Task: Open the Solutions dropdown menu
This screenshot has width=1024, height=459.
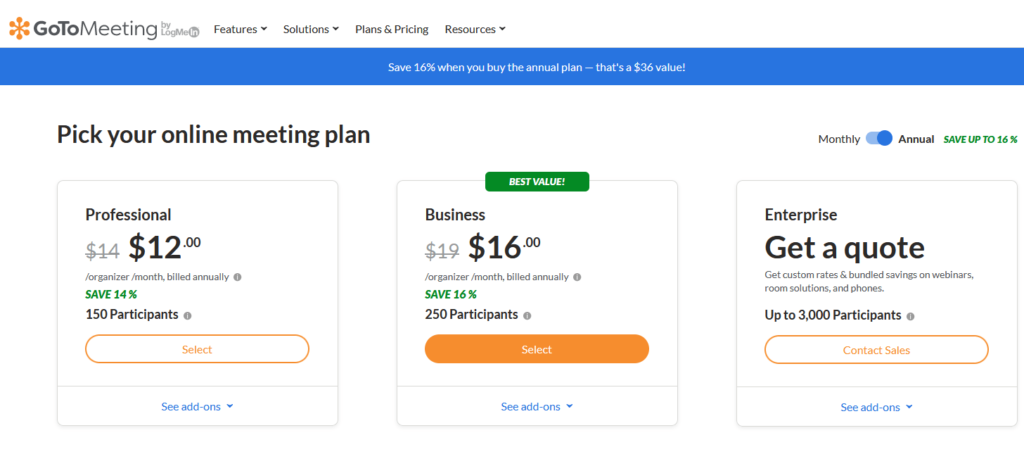Action: pos(311,29)
